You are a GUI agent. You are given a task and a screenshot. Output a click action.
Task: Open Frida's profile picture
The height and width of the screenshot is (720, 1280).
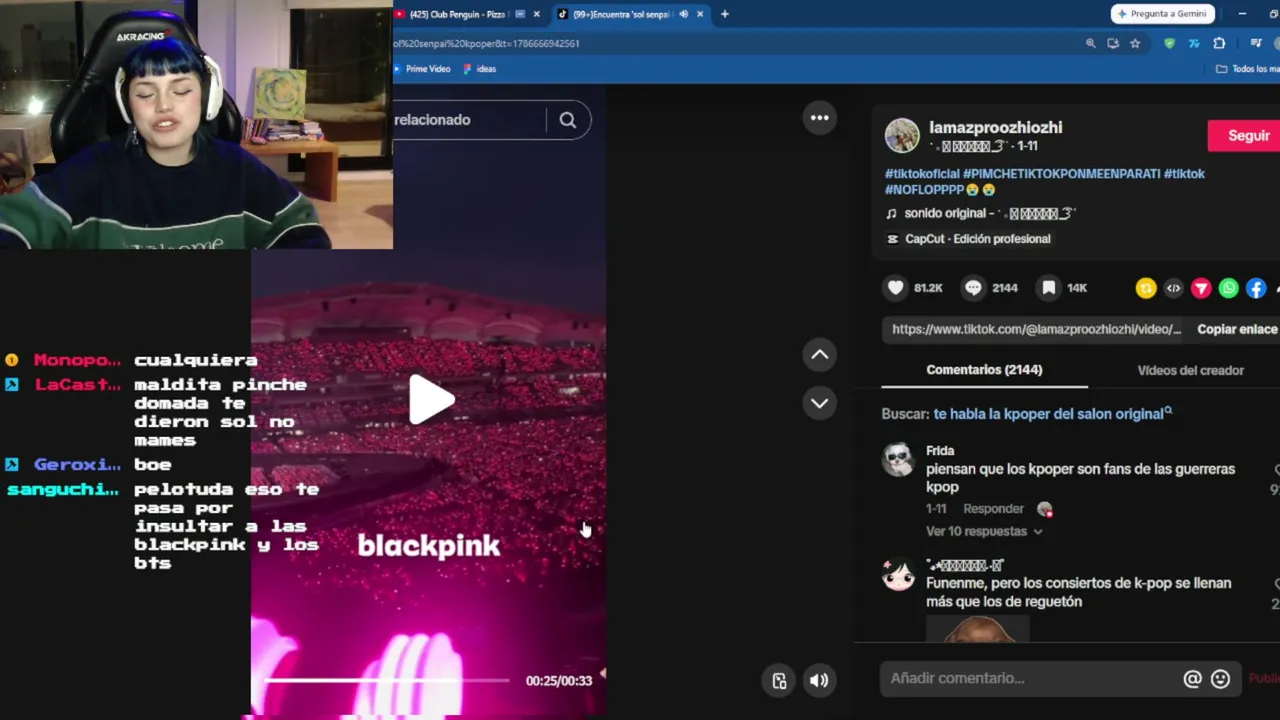tap(898, 460)
